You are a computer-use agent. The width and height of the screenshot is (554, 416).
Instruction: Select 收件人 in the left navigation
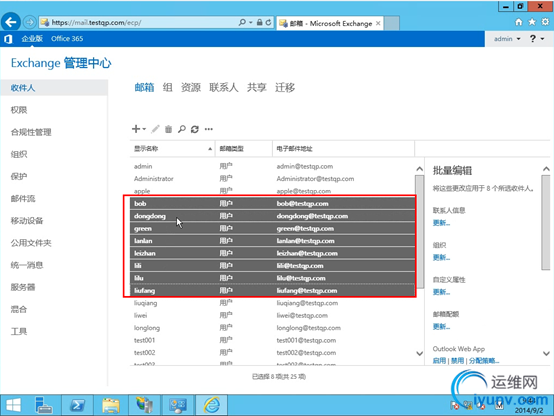tap(54, 88)
